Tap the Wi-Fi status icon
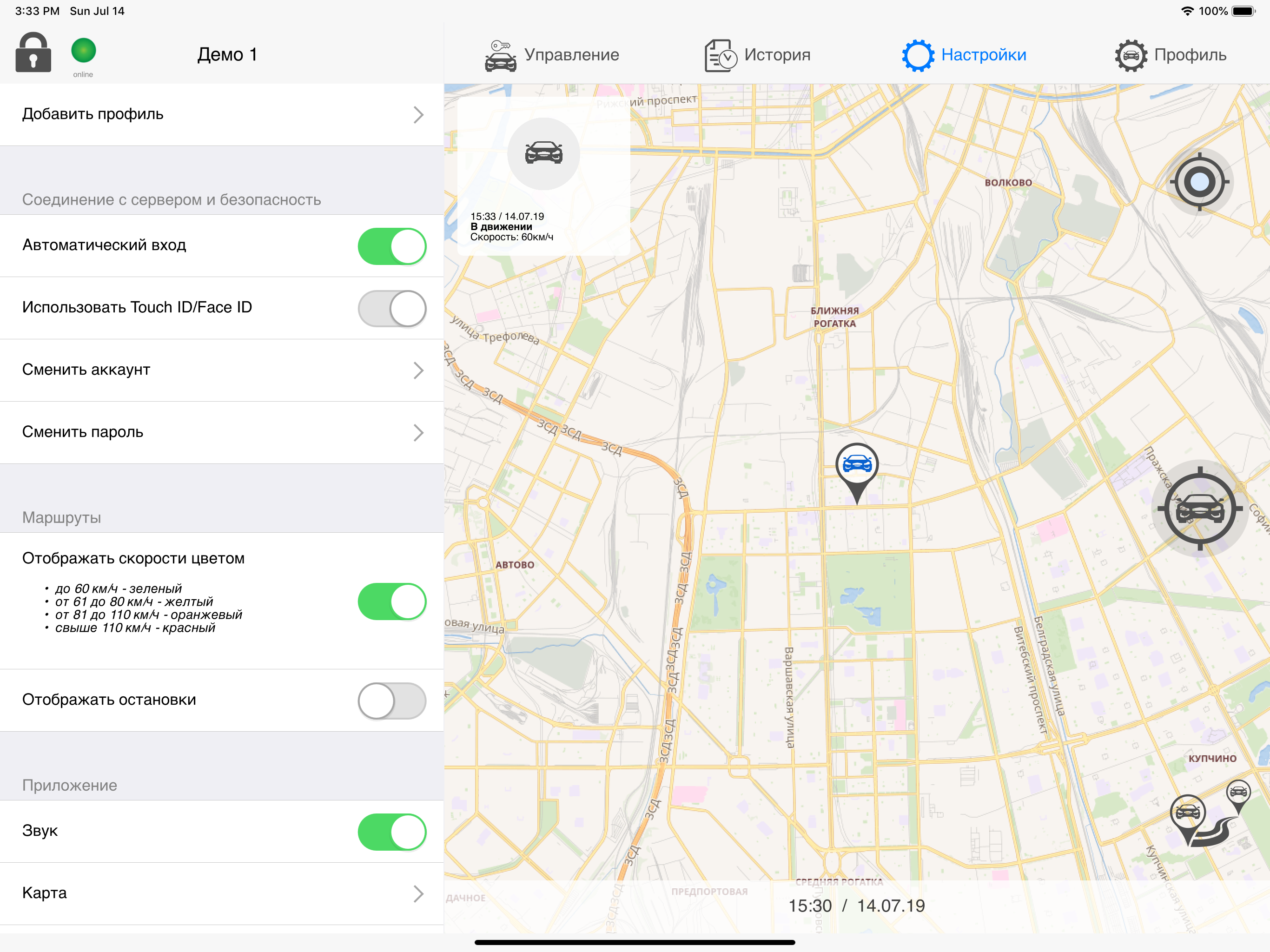Image resolution: width=1270 pixels, height=952 pixels. point(1187,11)
